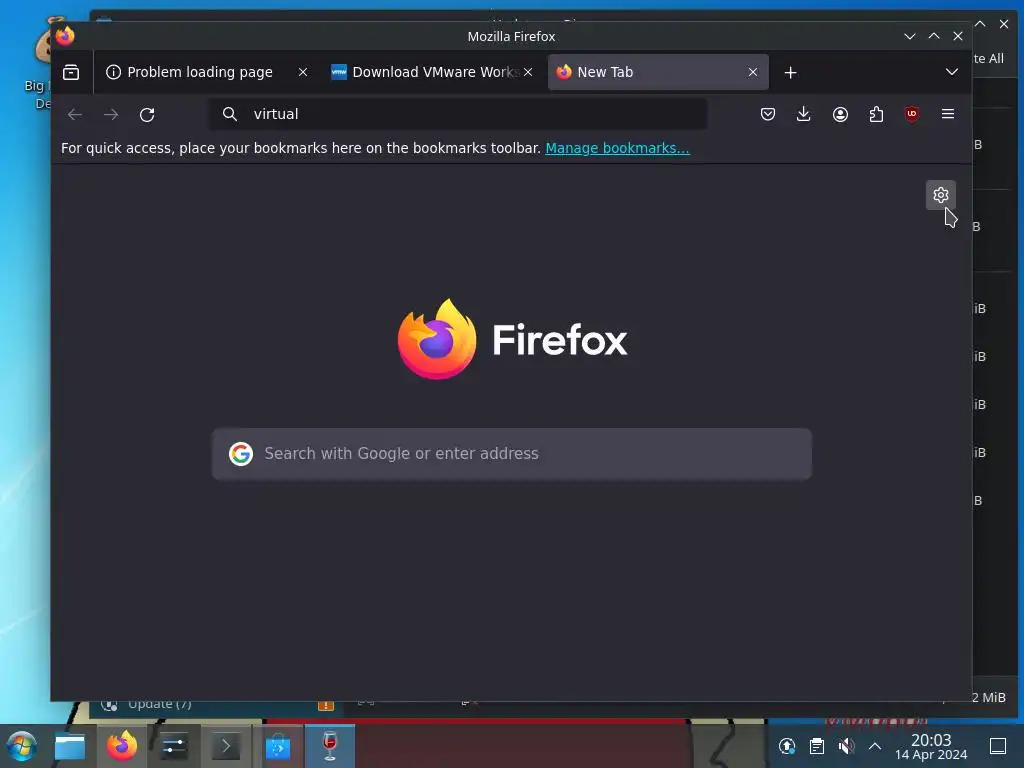Go forward using the forward arrow
The image size is (1024, 768).
point(111,115)
